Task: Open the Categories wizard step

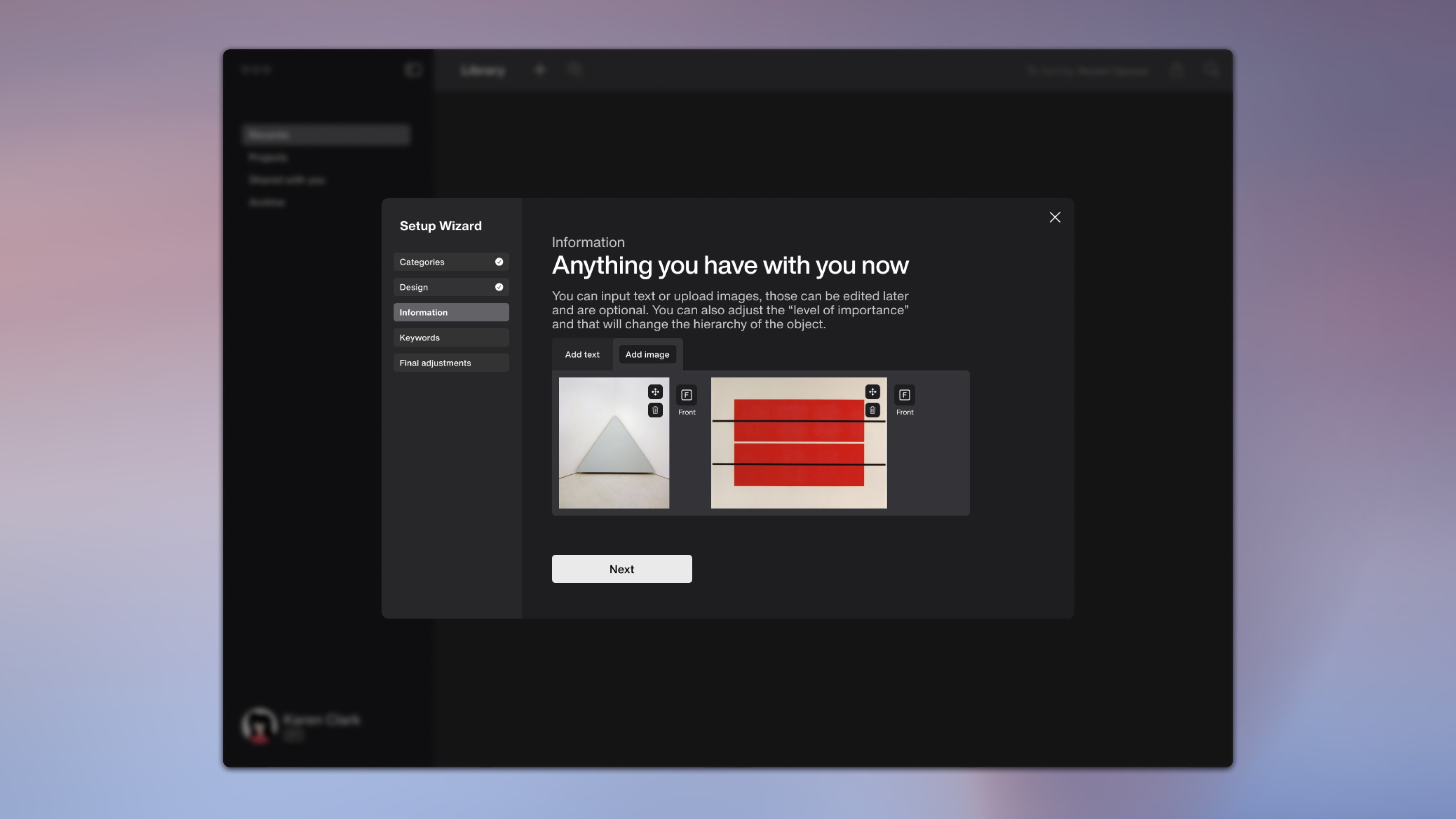Action: tap(441, 262)
